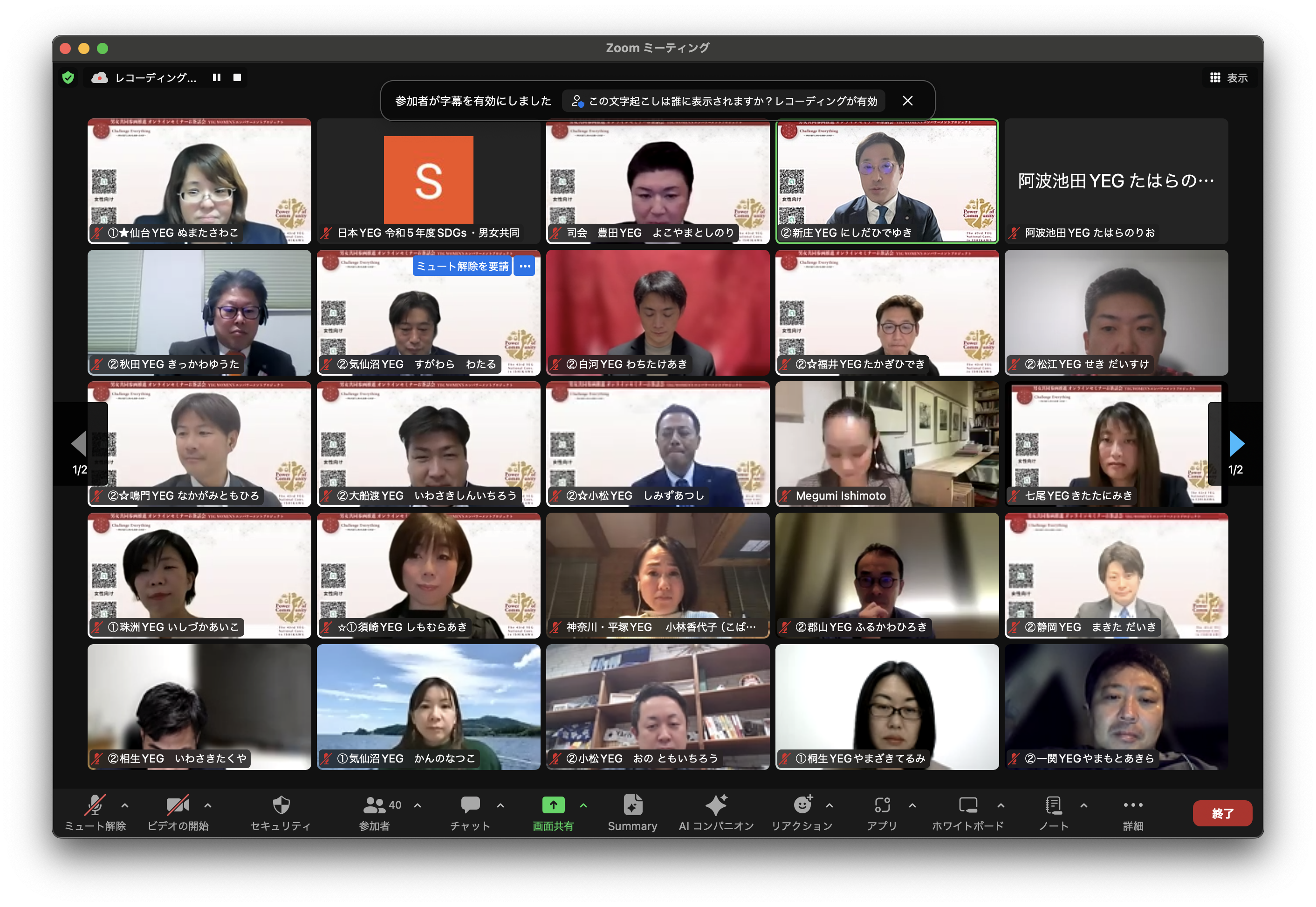The height and width of the screenshot is (907, 1316).
Task: Click the red 終了 end button
Action: tap(1222, 813)
